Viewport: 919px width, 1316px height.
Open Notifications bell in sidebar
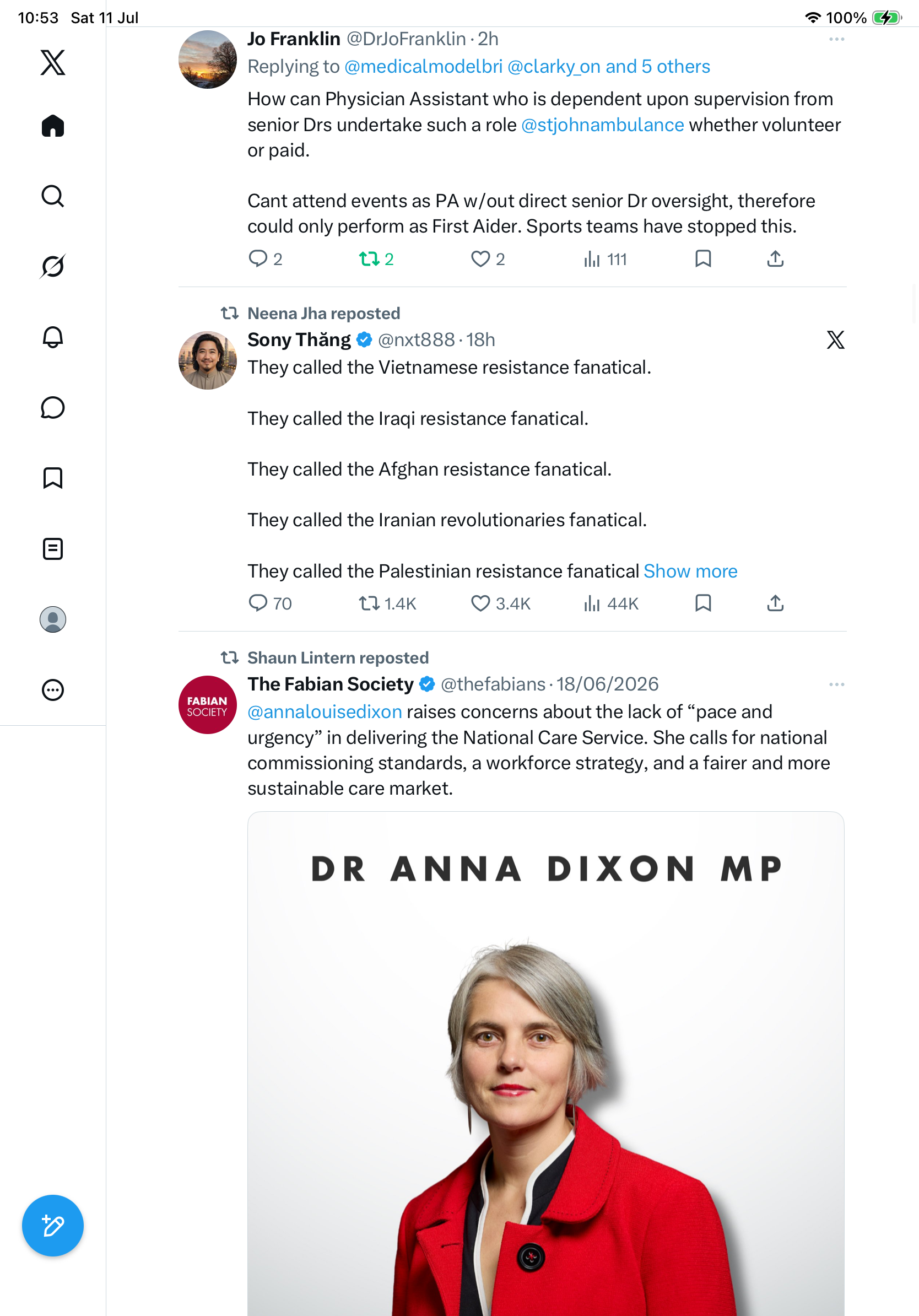pos(53,337)
